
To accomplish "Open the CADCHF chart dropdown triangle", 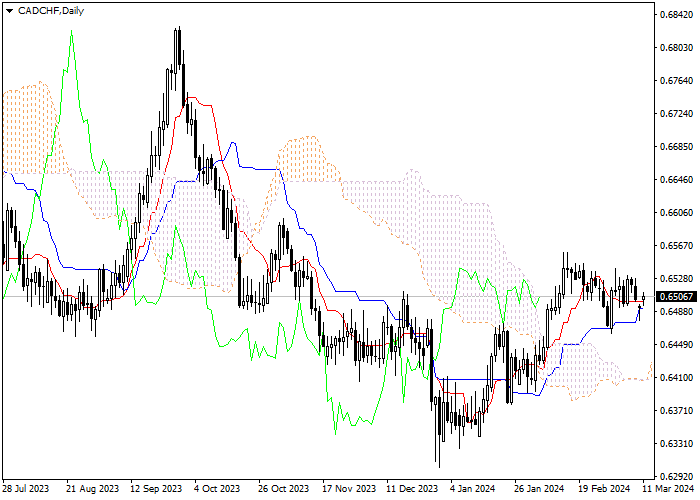I will point(9,11).
